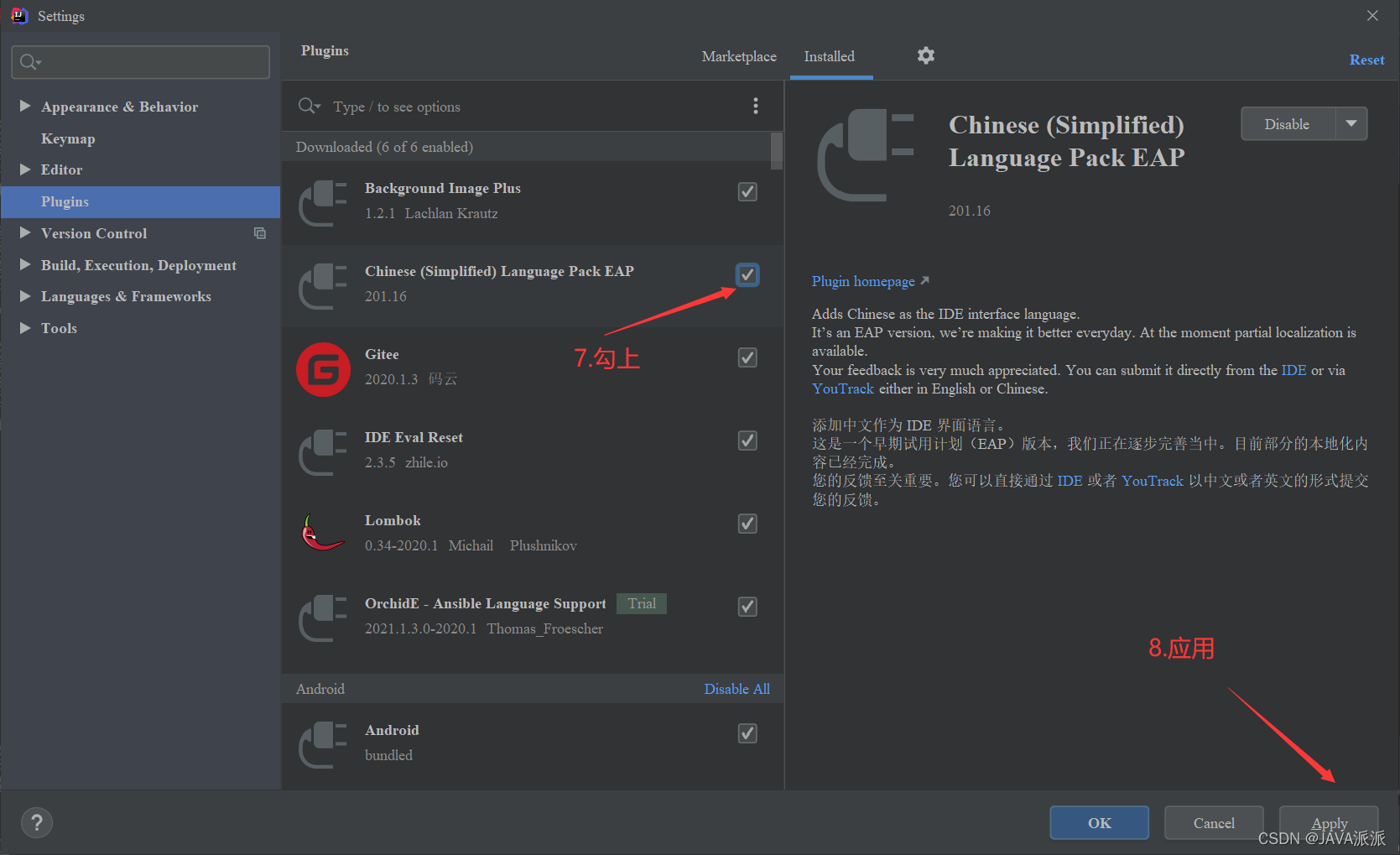
Task: Open the IDE link in Chinese description
Action: 1070,481
